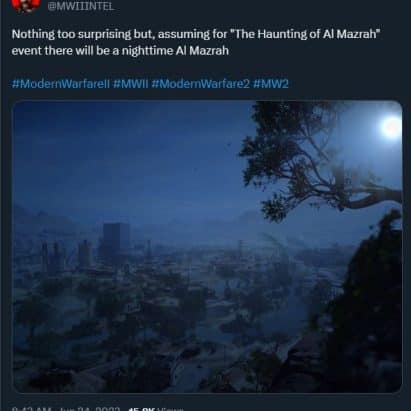The image size is (411, 411).
Task: Open the #MWII hashtag
Action: click(x=130, y=84)
